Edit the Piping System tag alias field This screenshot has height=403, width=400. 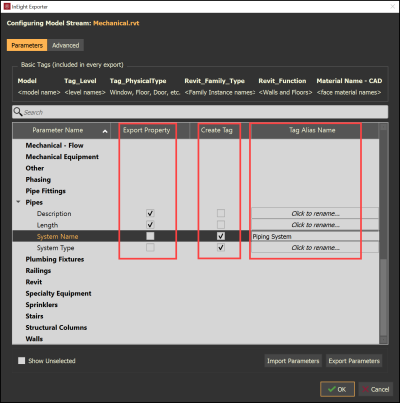point(315,236)
